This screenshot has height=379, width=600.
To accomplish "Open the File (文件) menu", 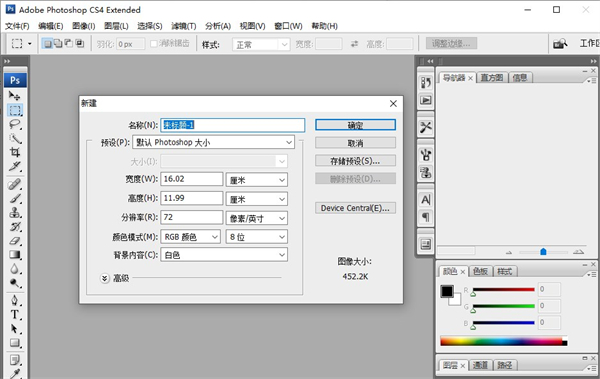I will point(17,26).
